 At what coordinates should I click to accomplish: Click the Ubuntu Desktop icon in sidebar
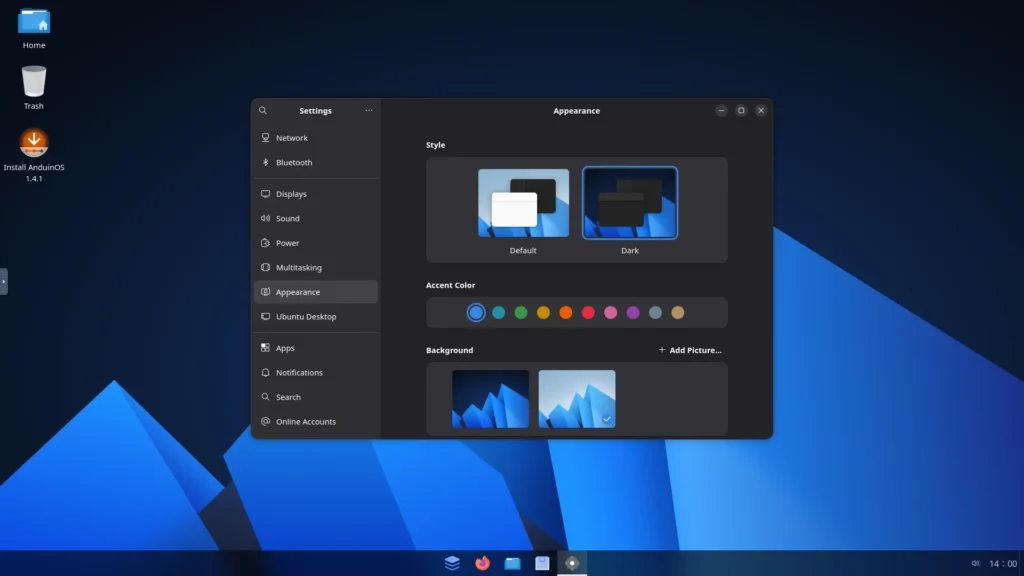265,316
